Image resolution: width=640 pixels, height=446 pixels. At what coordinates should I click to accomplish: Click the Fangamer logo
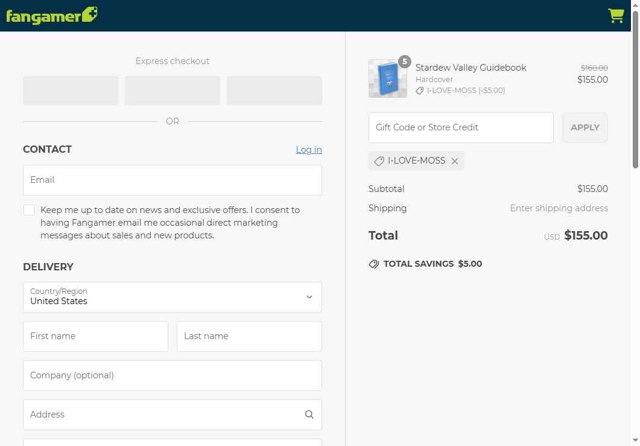click(x=51, y=15)
